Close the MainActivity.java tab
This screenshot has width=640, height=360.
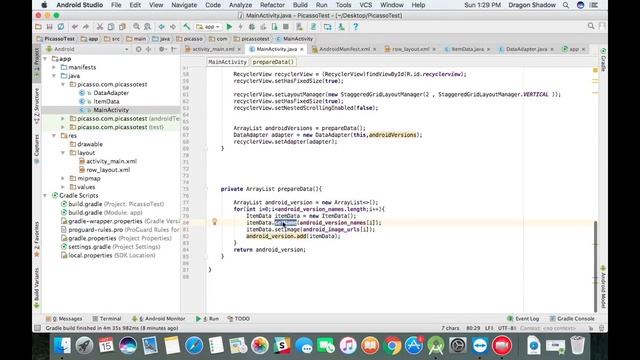pos(302,49)
